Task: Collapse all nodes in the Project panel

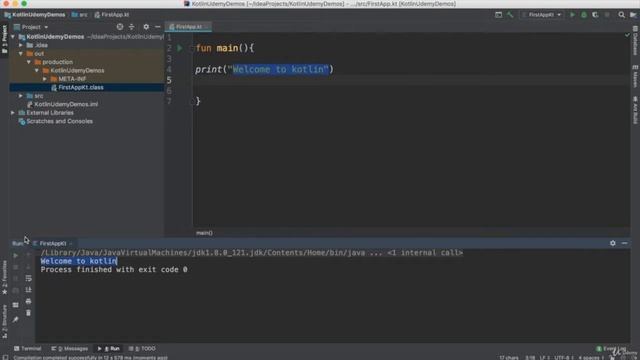Action: pos(131,27)
